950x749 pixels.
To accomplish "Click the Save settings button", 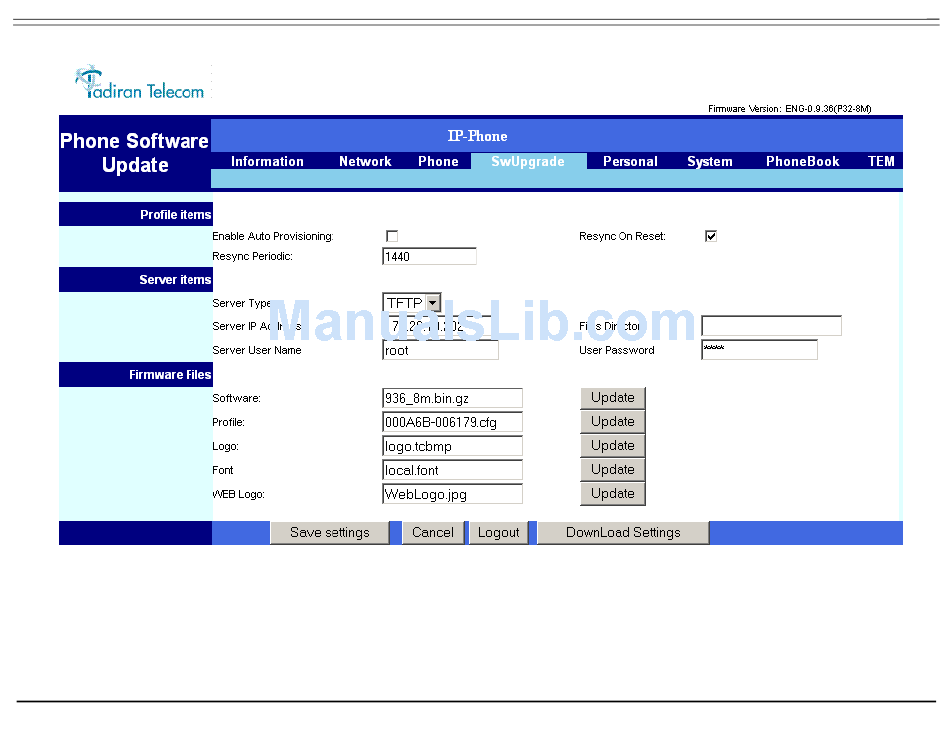I will coord(330,533).
